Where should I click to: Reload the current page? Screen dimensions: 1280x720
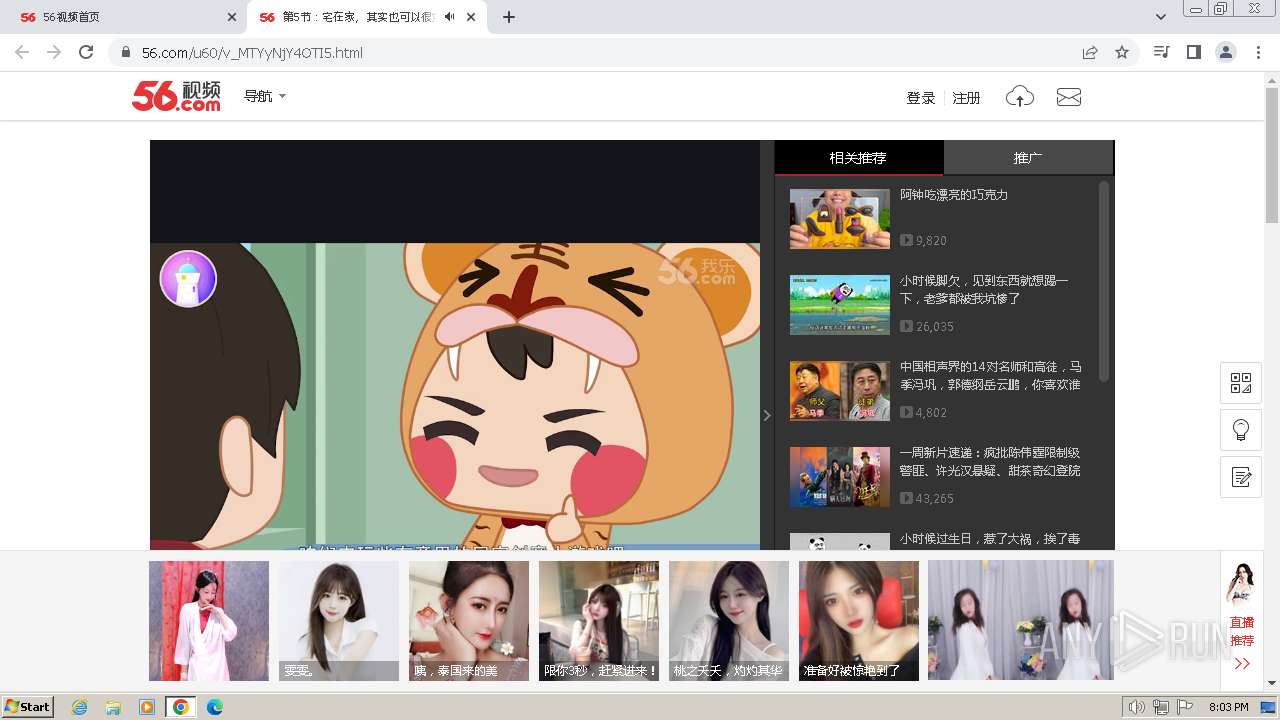click(x=86, y=52)
